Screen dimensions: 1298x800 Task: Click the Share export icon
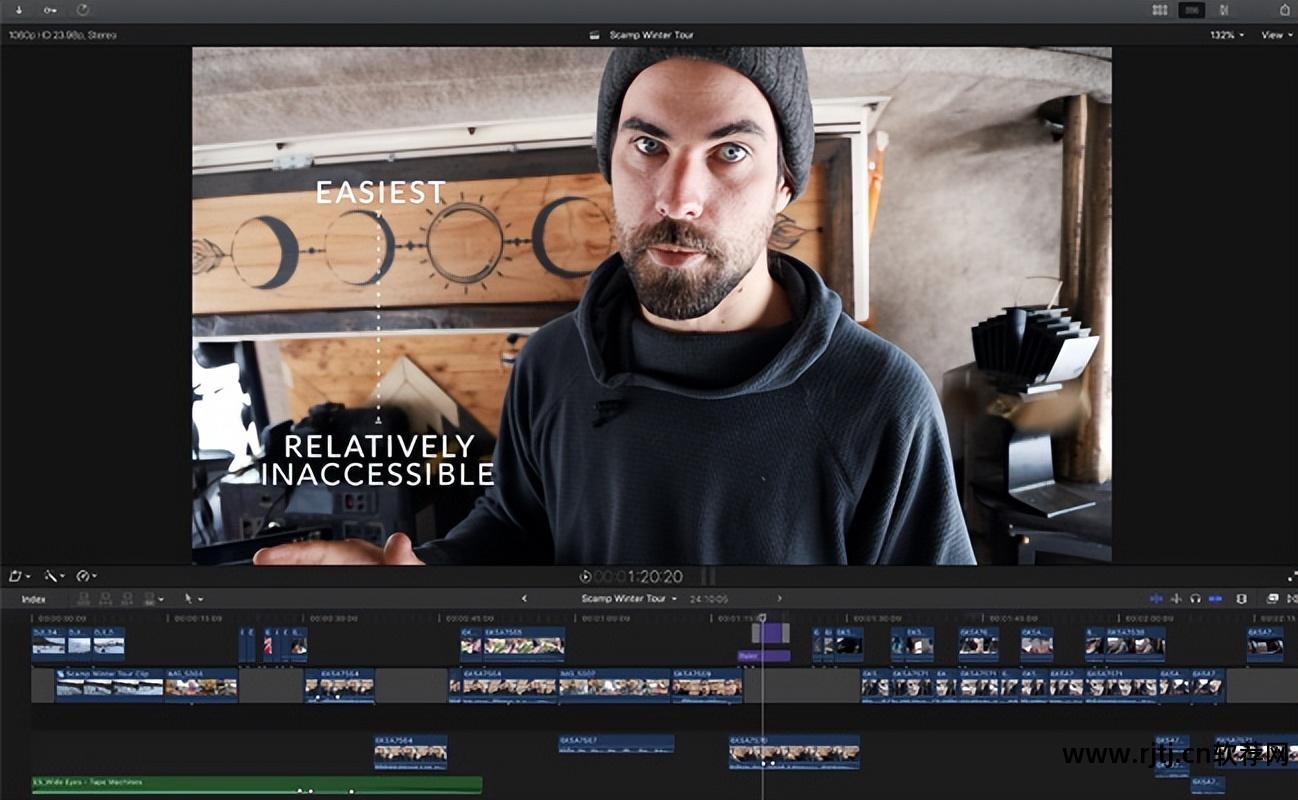(1285, 10)
